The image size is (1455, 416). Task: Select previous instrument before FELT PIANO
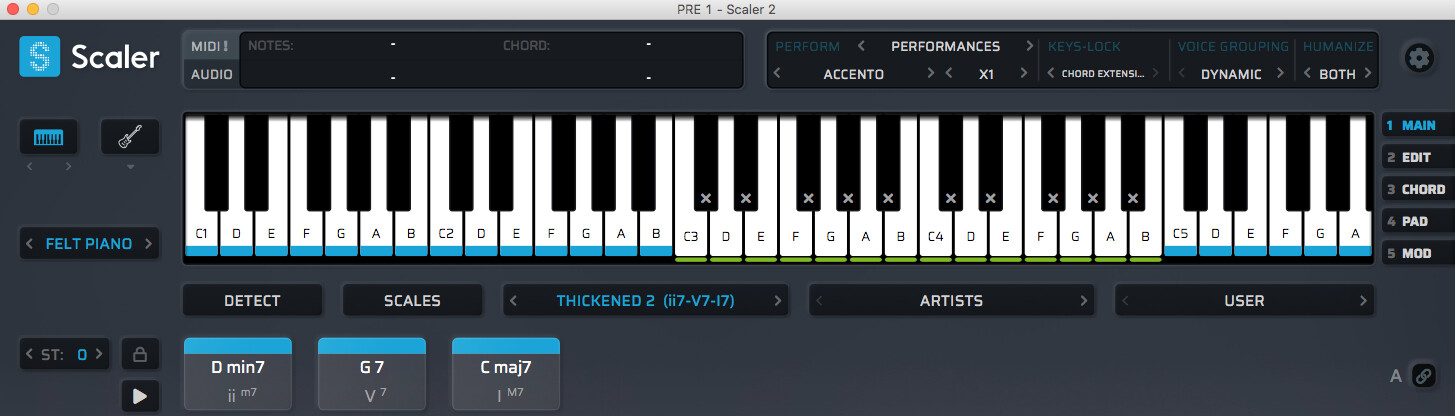pos(30,243)
